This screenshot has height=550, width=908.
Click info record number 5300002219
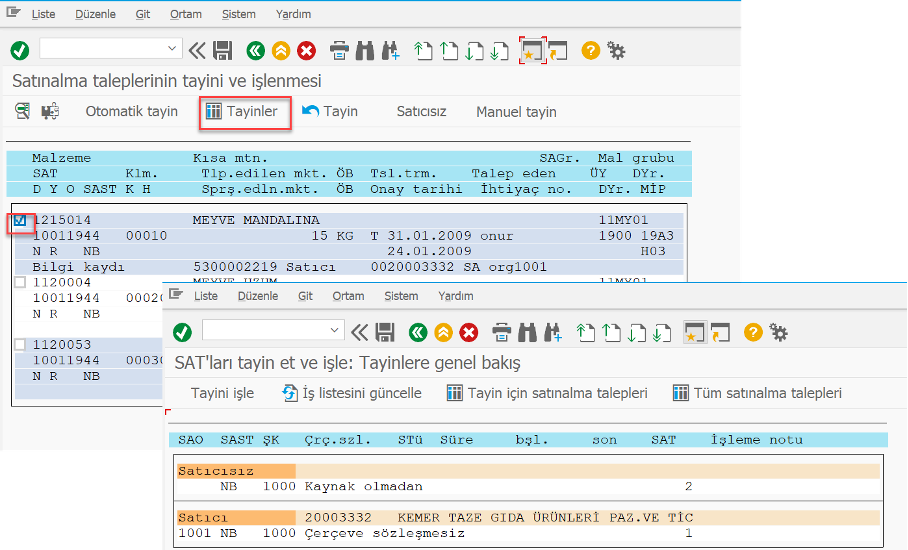(235, 267)
